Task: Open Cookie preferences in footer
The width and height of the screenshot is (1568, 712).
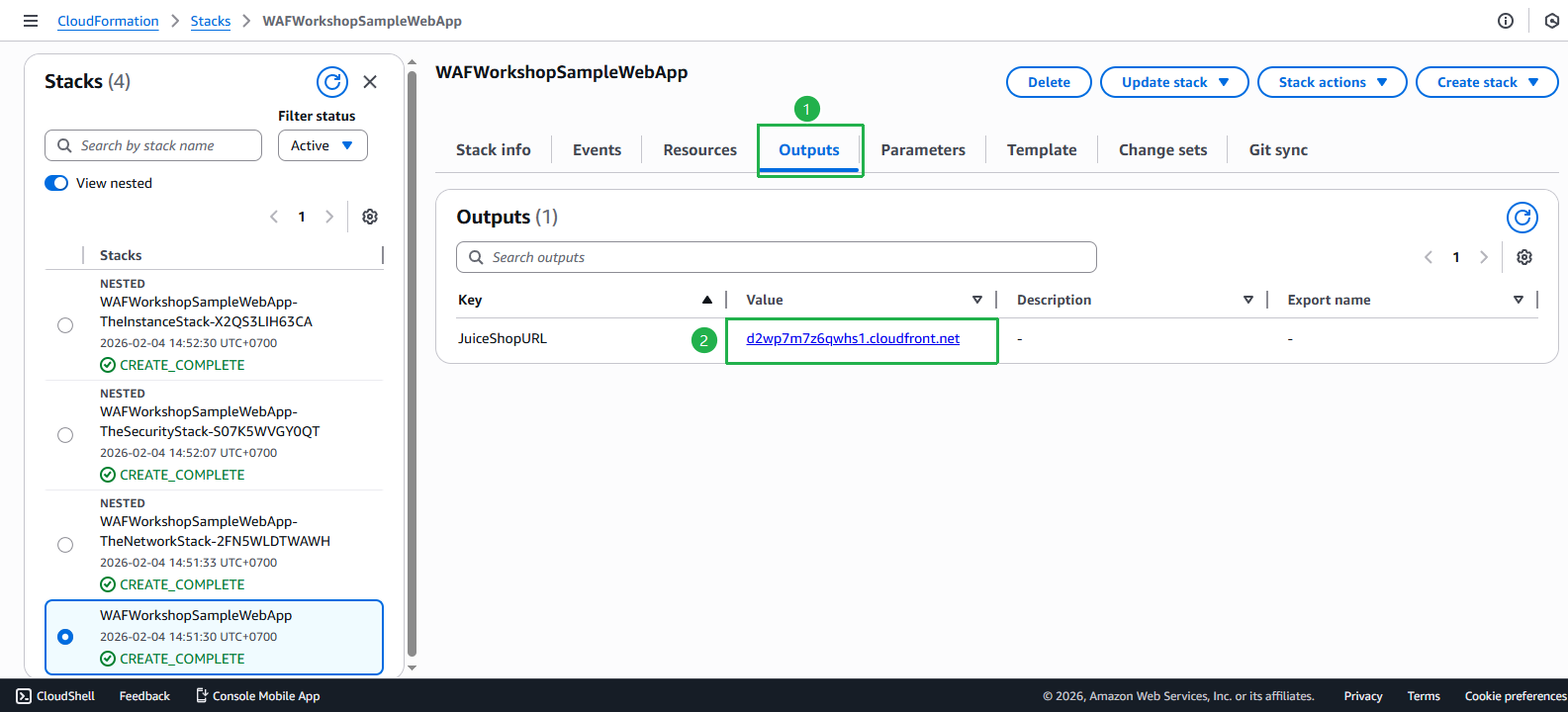Action: tap(1516, 696)
